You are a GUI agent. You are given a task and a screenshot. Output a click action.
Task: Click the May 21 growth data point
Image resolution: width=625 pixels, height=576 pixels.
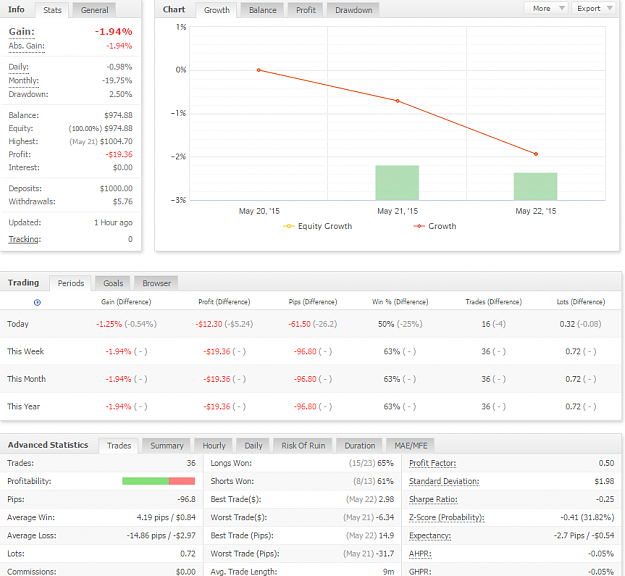(x=397, y=101)
